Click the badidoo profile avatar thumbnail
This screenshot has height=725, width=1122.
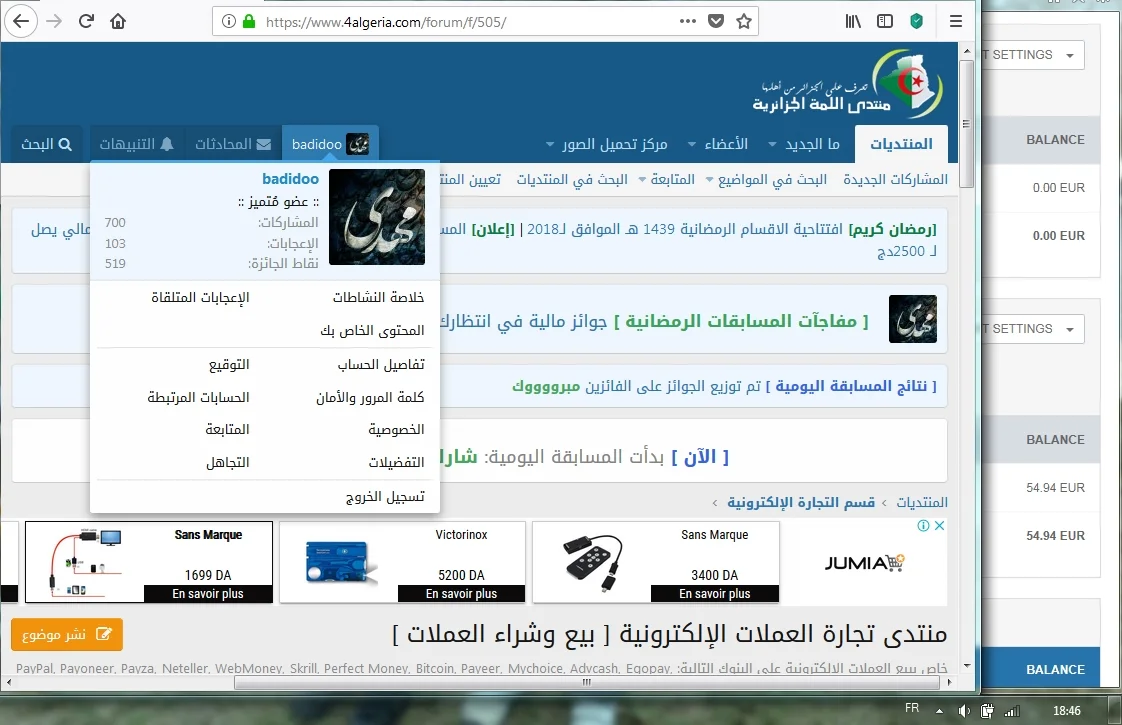coord(377,217)
